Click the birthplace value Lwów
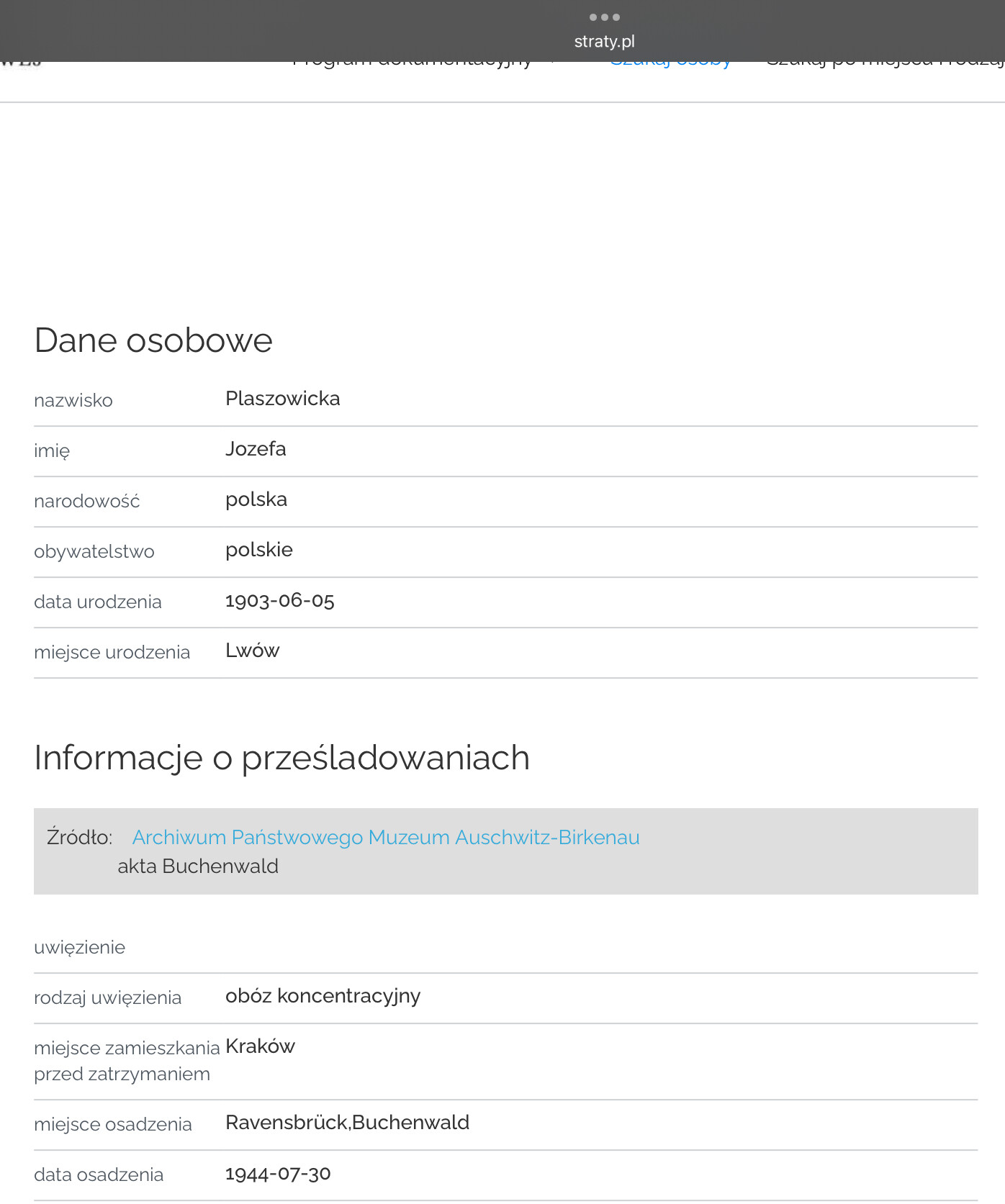Image resolution: width=1005 pixels, height=1204 pixels. click(252, 651)
